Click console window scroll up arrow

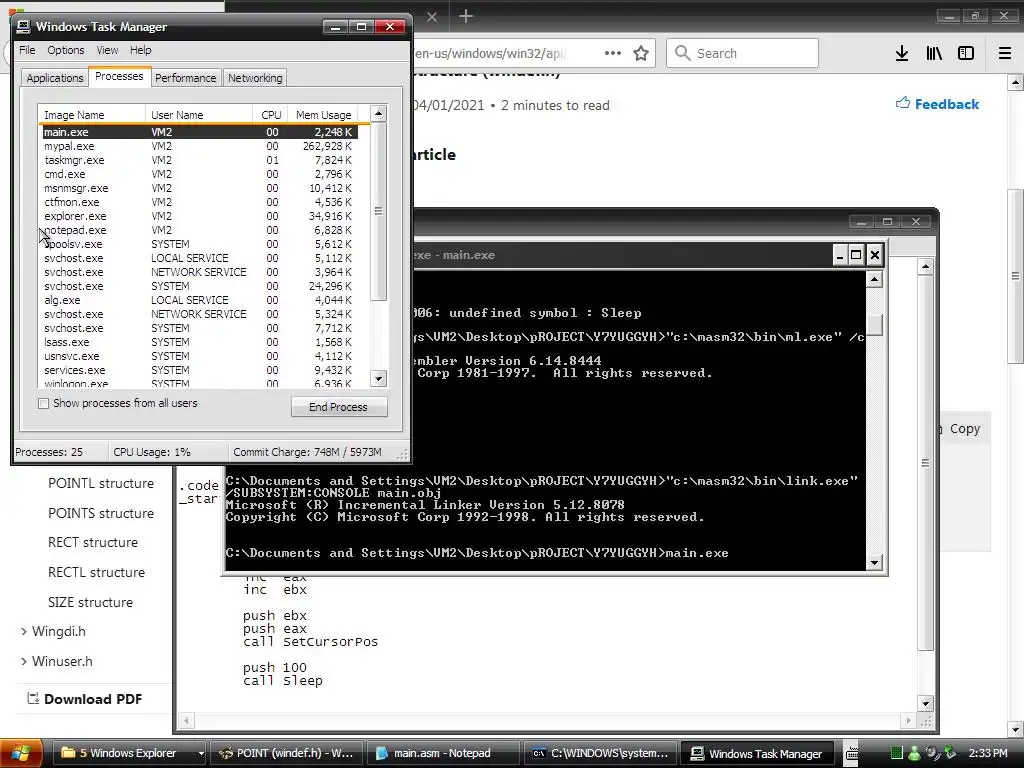[874, 280]
